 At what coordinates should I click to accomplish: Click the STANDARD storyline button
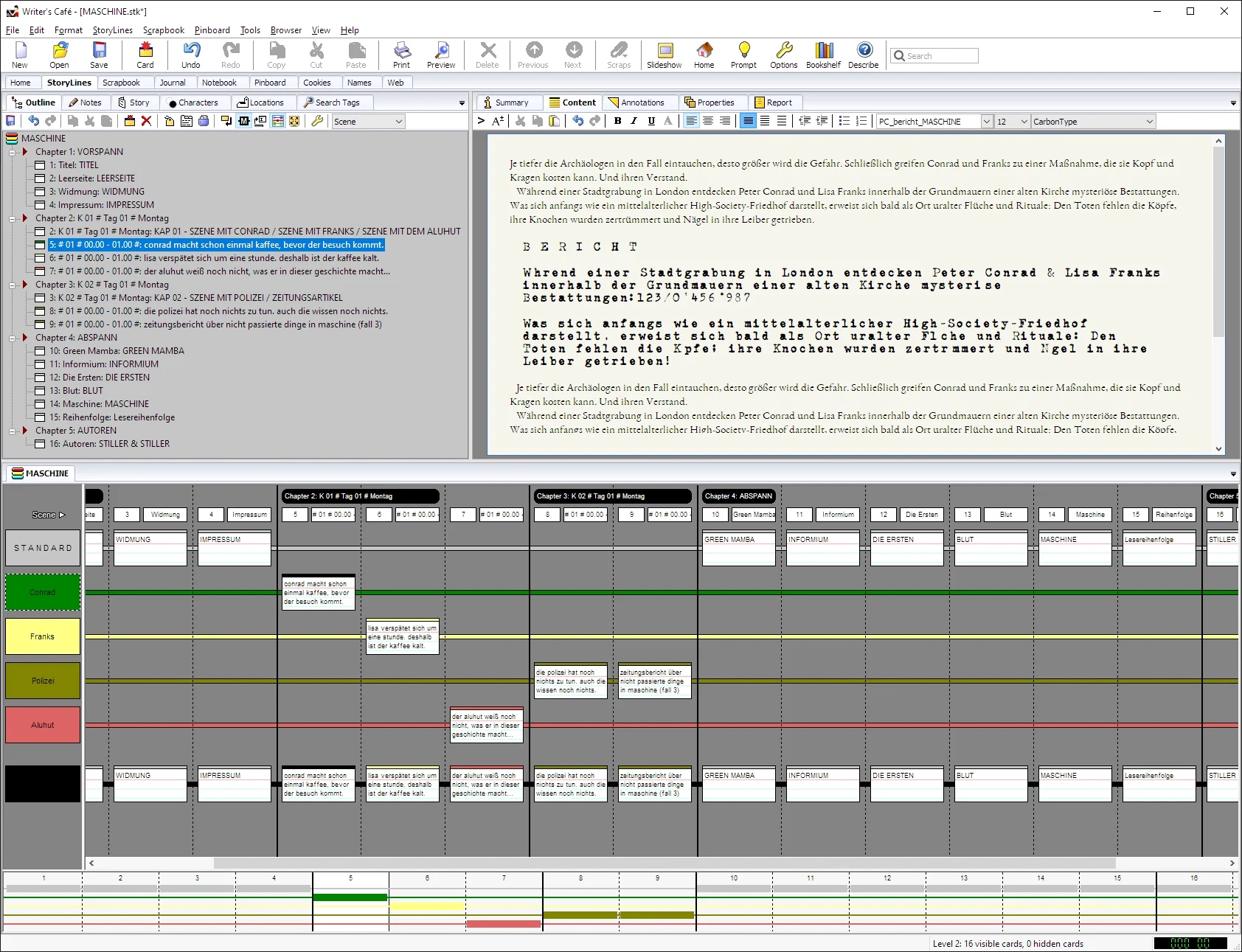pos(43,548)
